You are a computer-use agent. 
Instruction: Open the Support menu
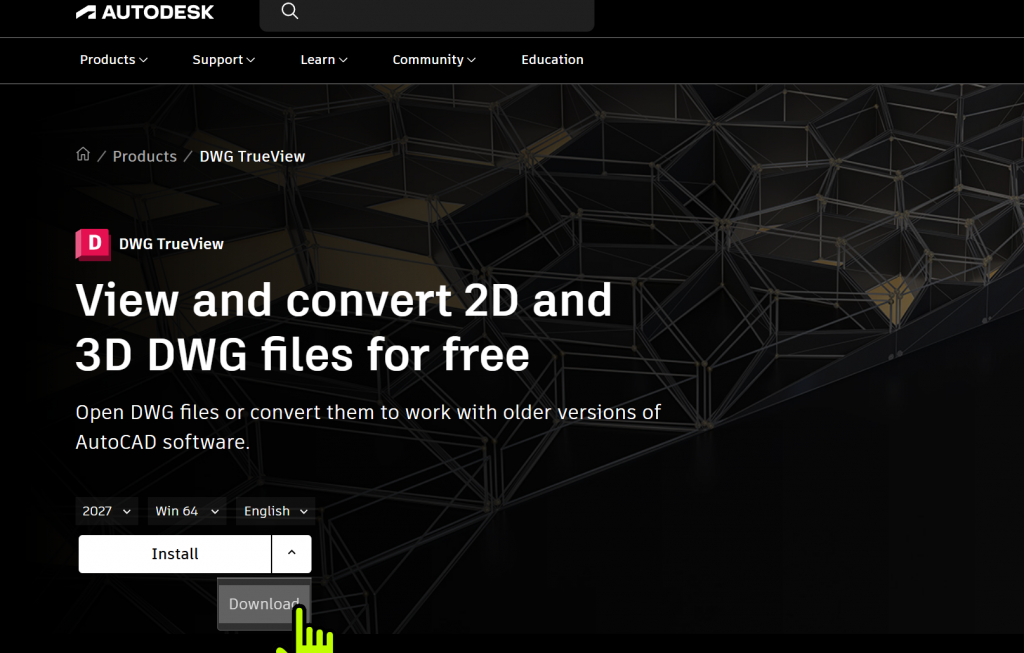(223, 59)
